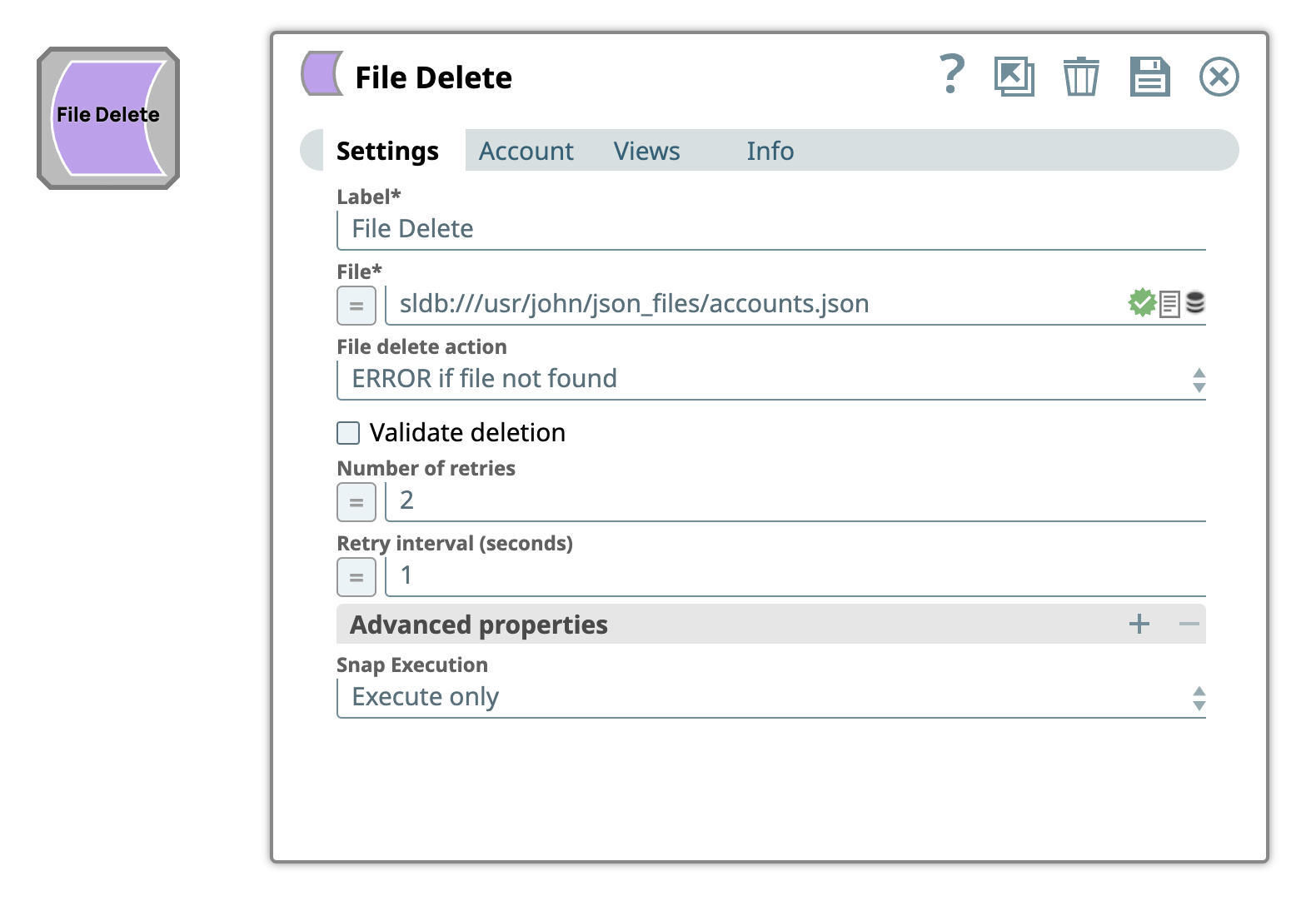Open the file browser icon in File field
Screen dimensions: 1316x901
pyautogui.click(x=1169, y=304)
